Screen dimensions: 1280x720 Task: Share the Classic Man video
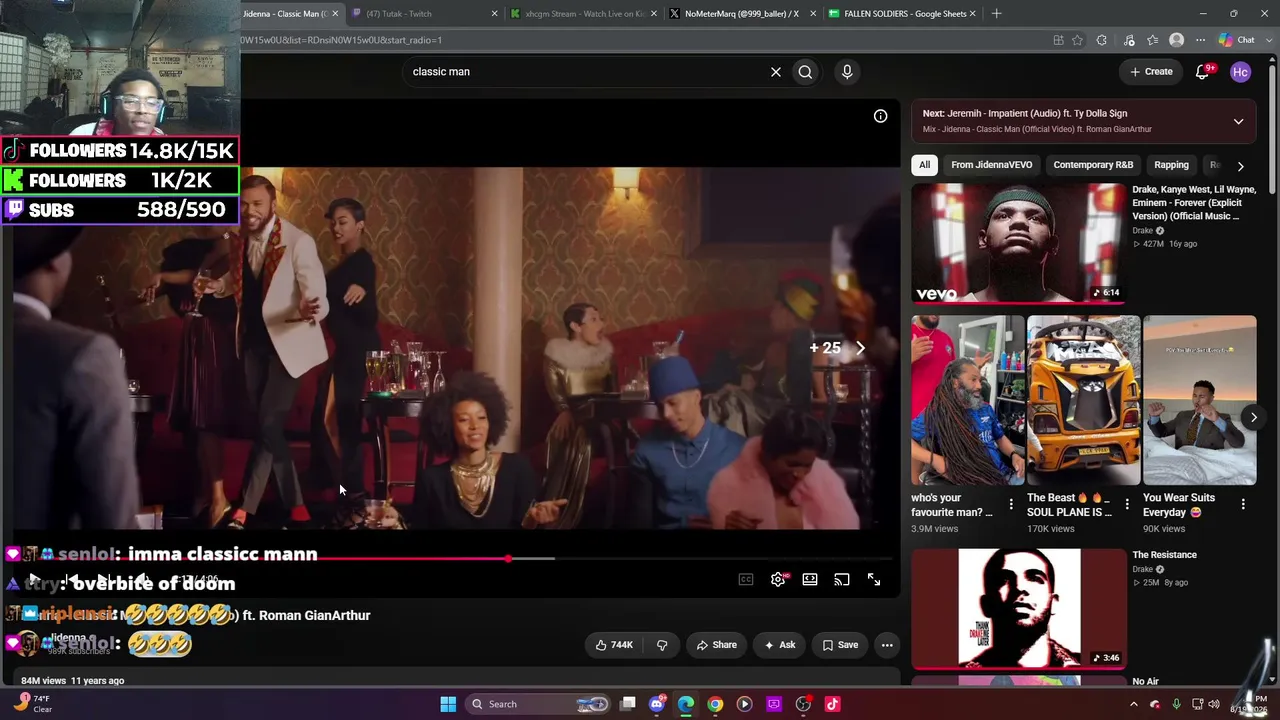[716, 645]
